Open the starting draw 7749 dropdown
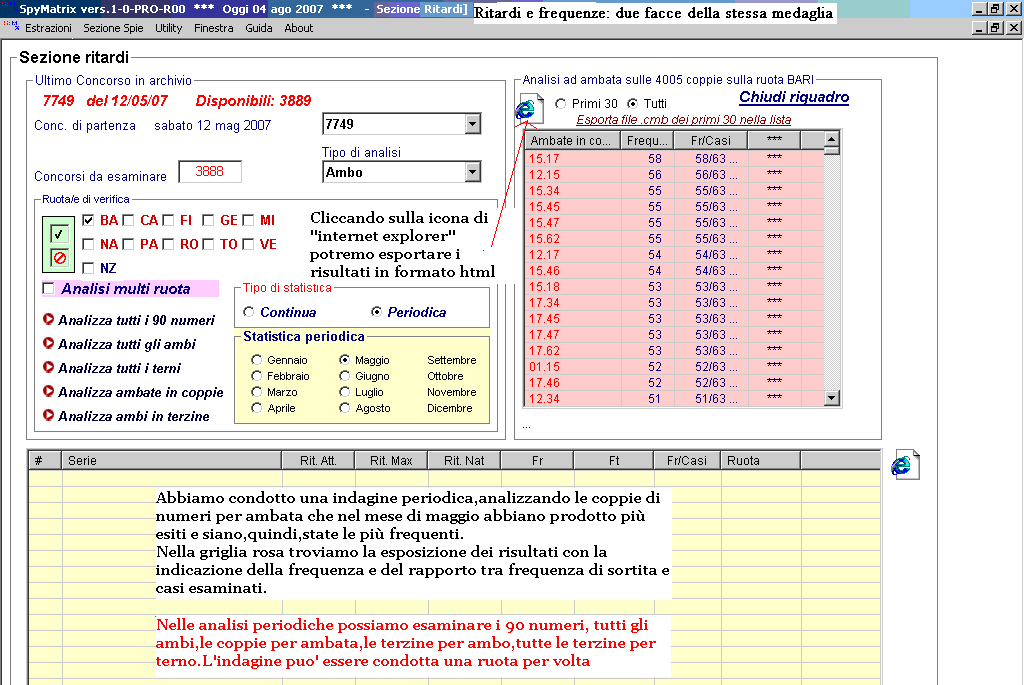 (473, 124)
